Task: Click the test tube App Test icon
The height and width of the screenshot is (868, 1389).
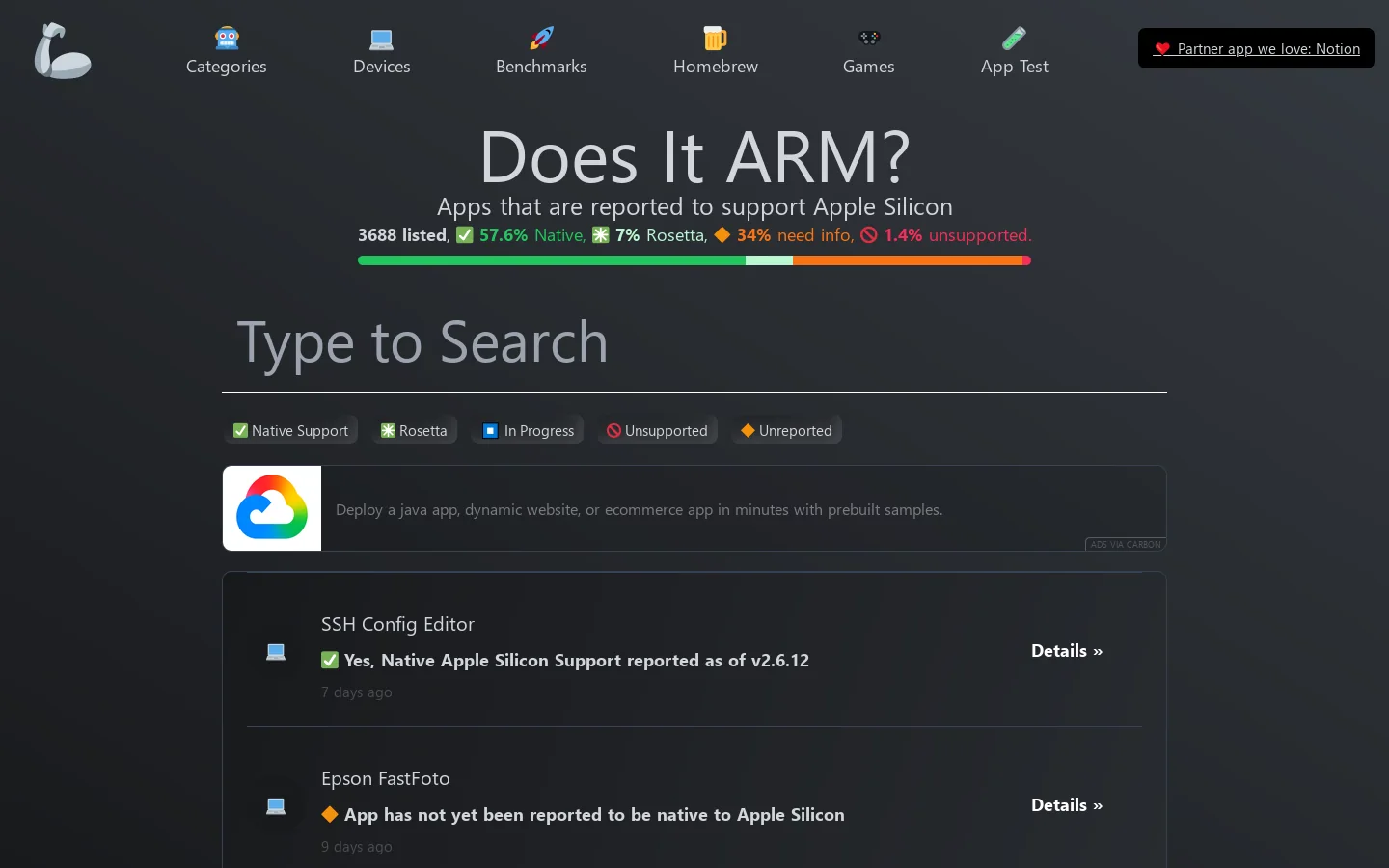Action: (1014, 39)
